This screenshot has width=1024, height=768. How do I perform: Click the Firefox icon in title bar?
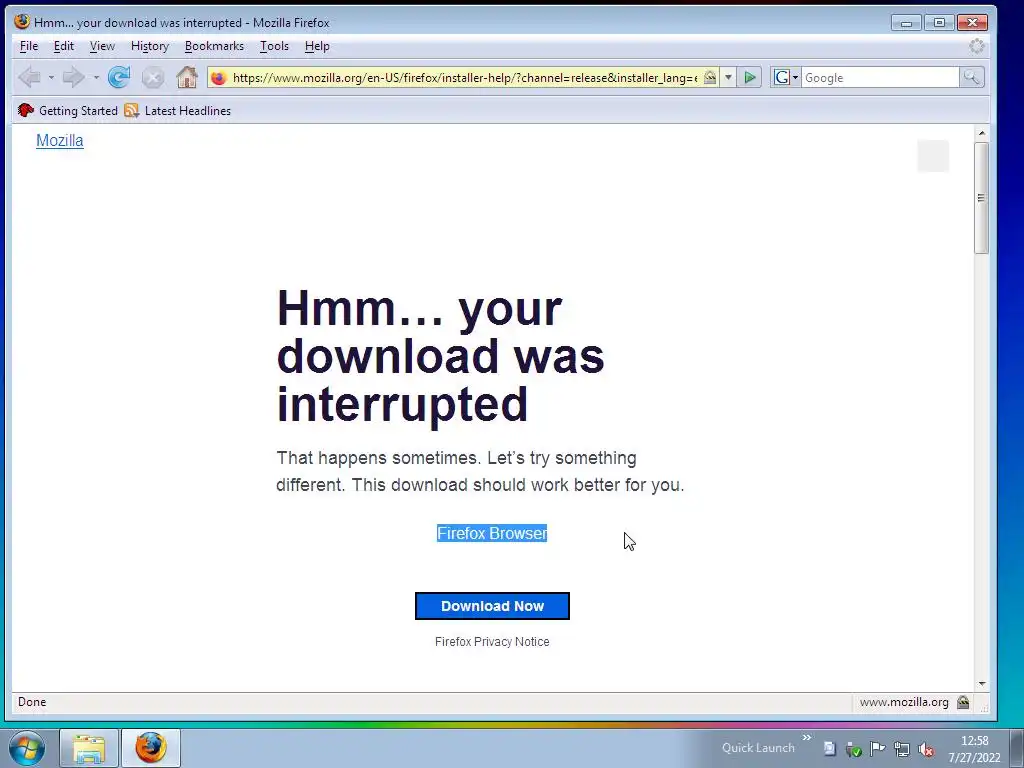click(x=22, y=22)
